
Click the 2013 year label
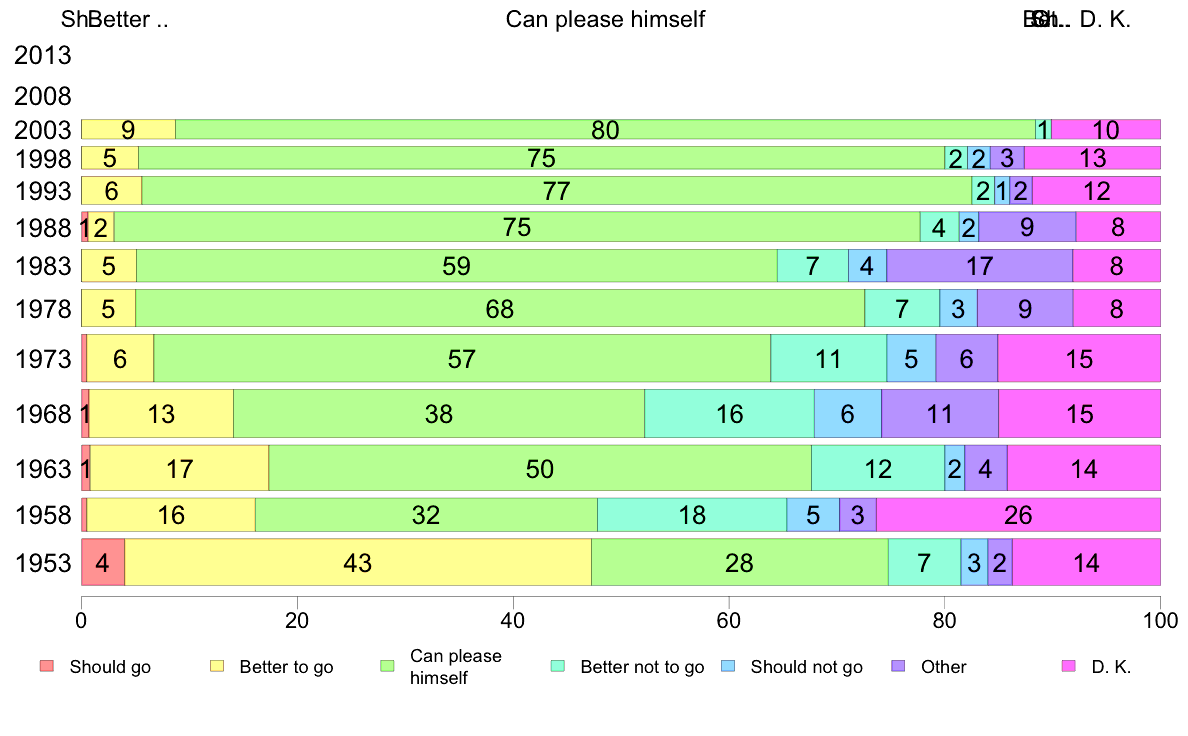(42, 55)
